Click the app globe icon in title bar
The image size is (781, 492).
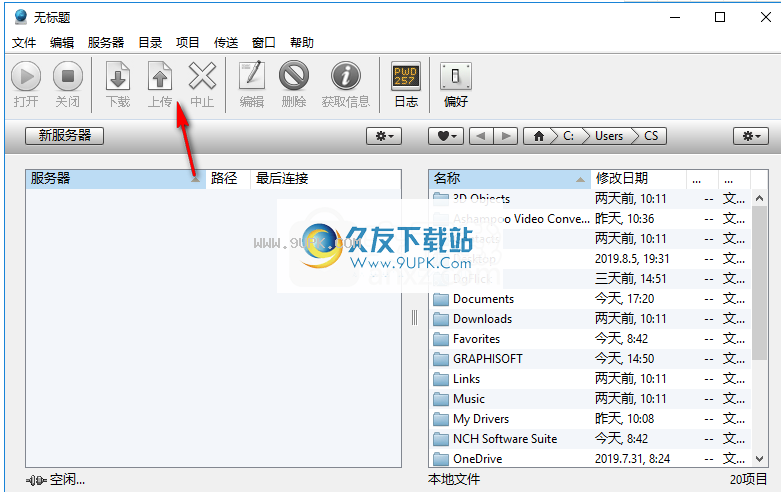[x=21, y=17]
